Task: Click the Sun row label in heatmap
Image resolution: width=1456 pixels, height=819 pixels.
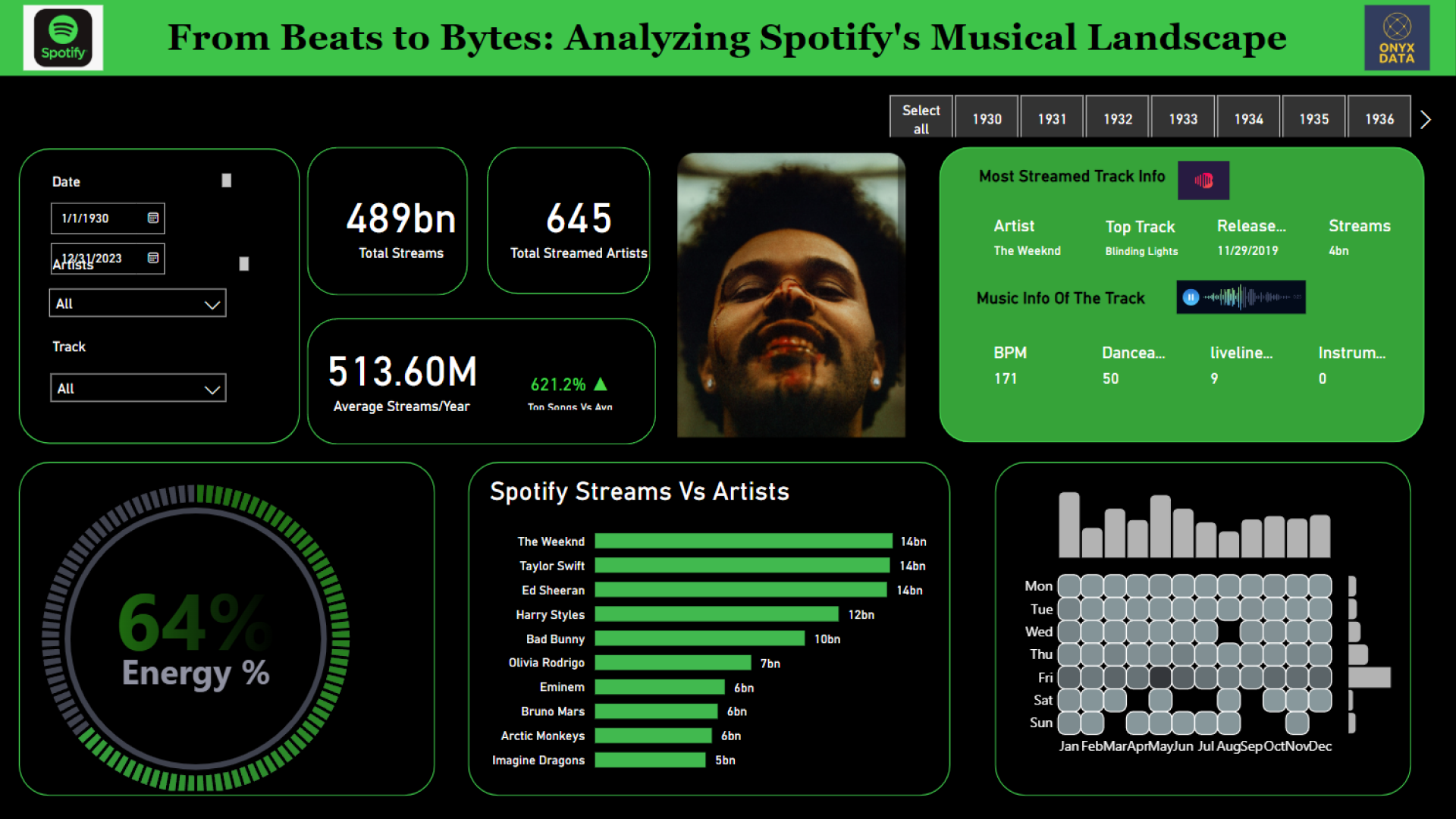Action: (1040, 723)
